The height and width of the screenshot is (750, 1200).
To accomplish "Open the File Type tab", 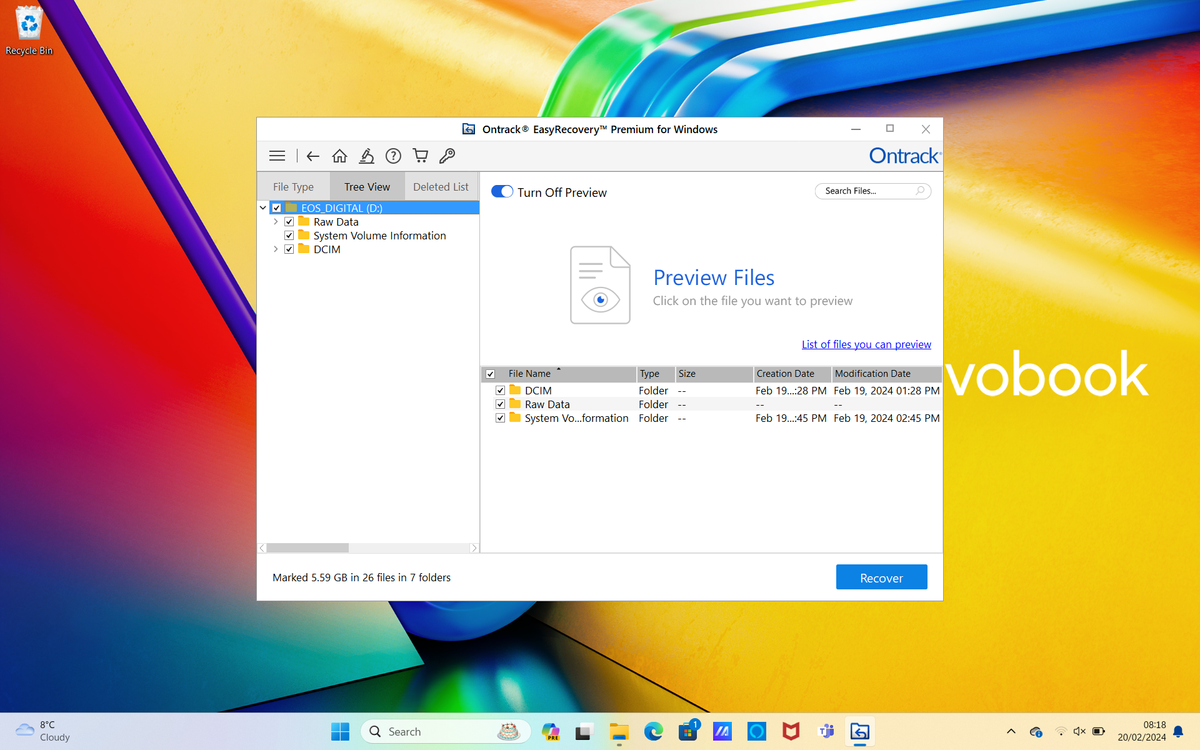I will pos(292,186).
